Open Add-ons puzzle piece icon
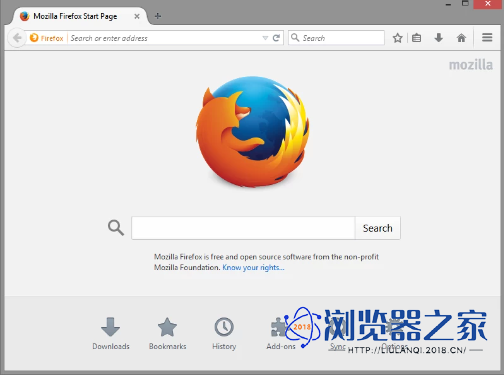 pos(279,327)
